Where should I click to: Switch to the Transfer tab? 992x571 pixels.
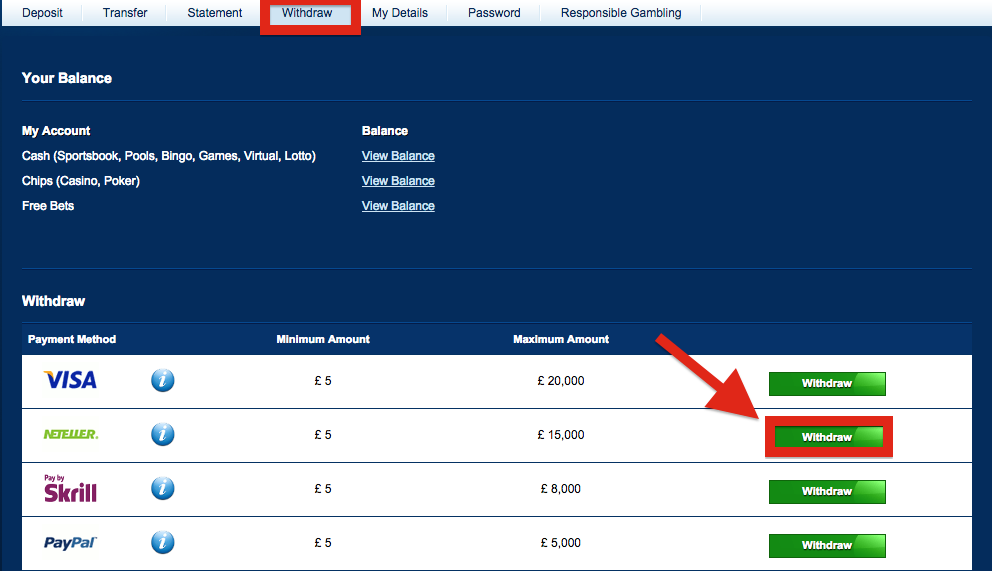tap(125, 13)
